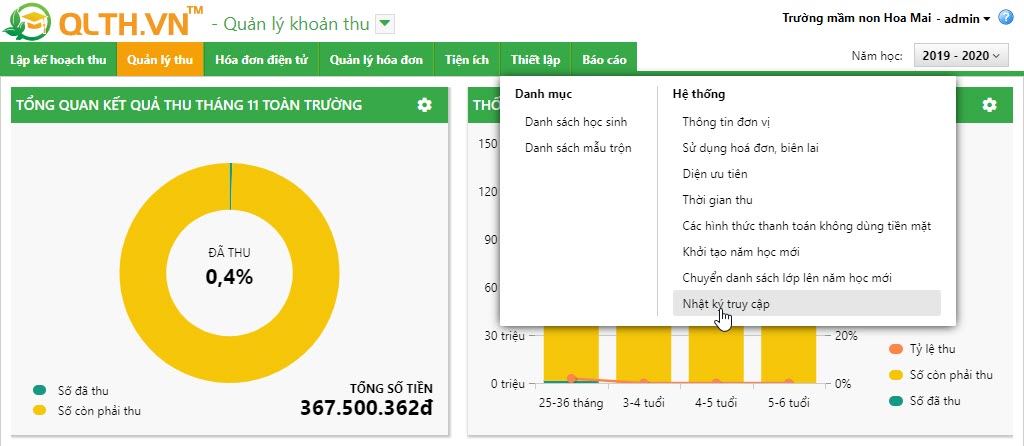Open the 'Báo cáo' tab

pyautogui.click(x=604, y=59)
